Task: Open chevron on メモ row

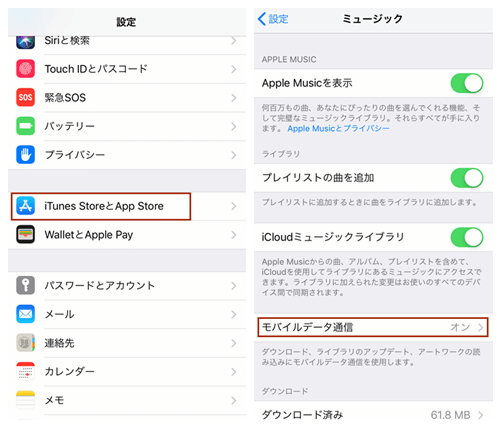Action: (234, 400)
